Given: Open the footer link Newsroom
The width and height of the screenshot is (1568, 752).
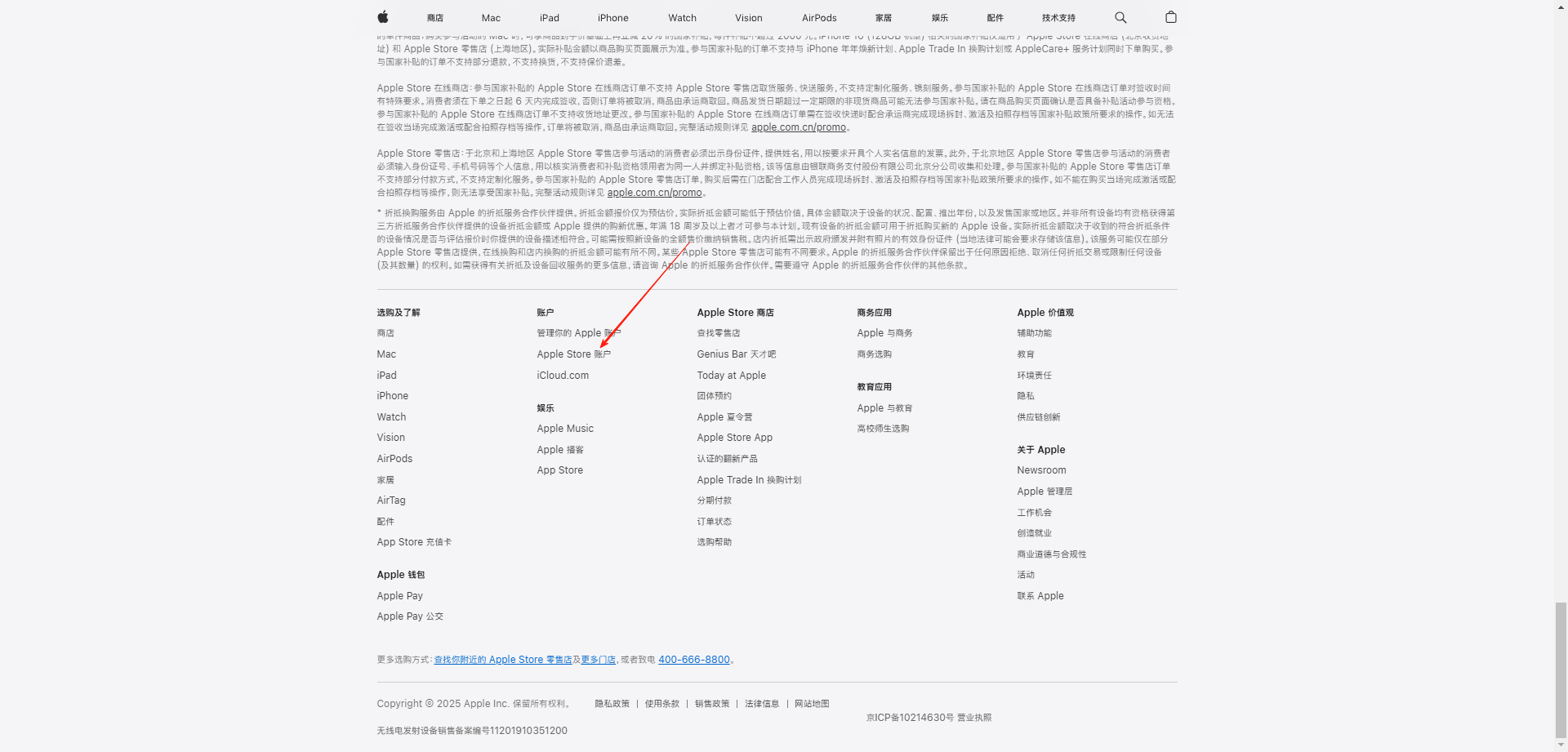Looking at the screenshot, I should (1041, 470).
